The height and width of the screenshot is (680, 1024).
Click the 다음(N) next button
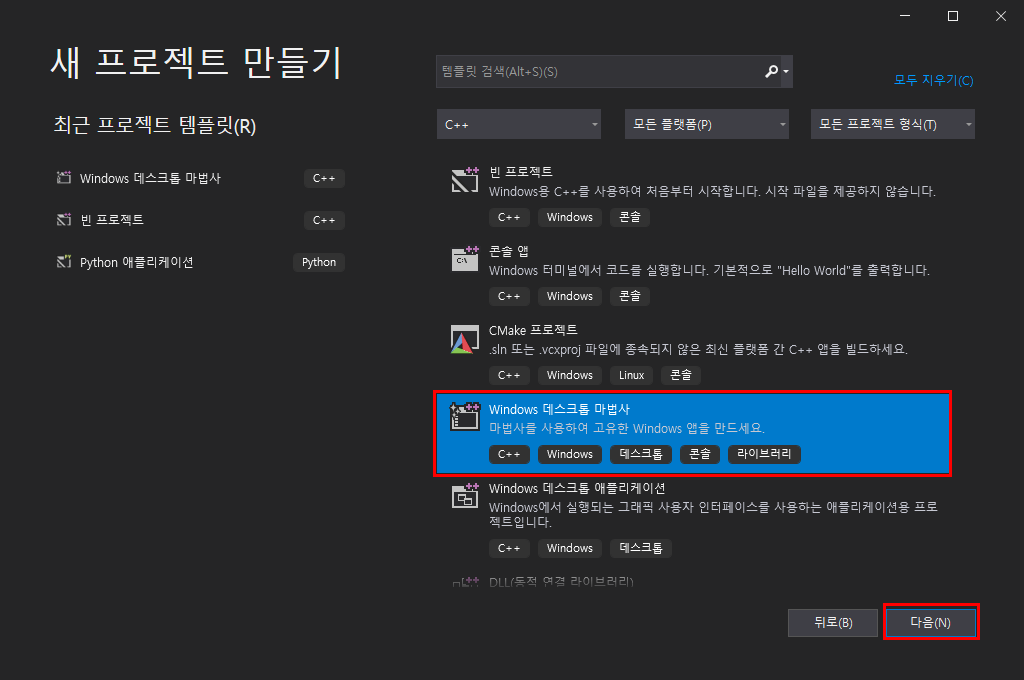point(931,623)
